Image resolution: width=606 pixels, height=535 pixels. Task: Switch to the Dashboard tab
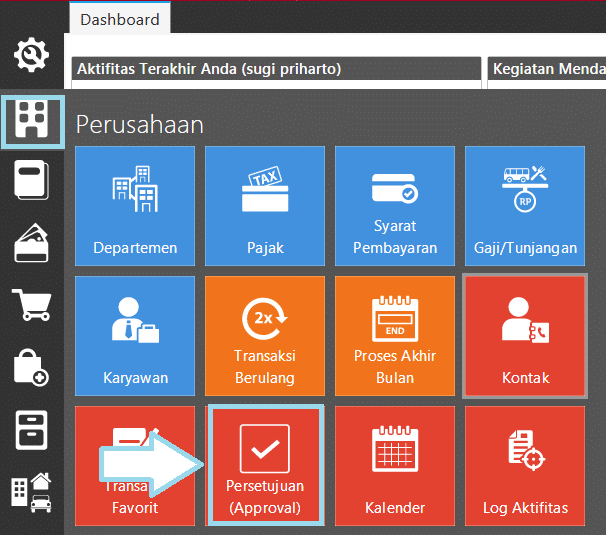pos(119,19)
